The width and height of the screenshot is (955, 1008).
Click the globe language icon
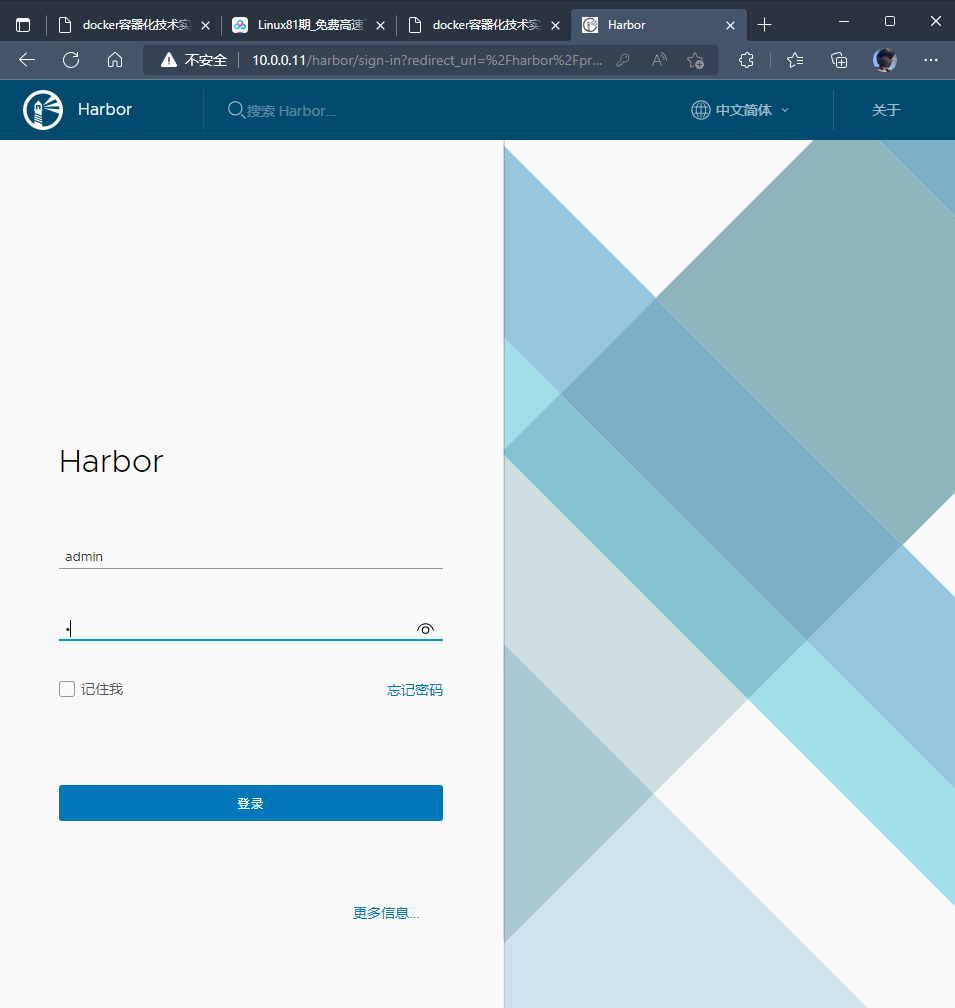point(701,110)
